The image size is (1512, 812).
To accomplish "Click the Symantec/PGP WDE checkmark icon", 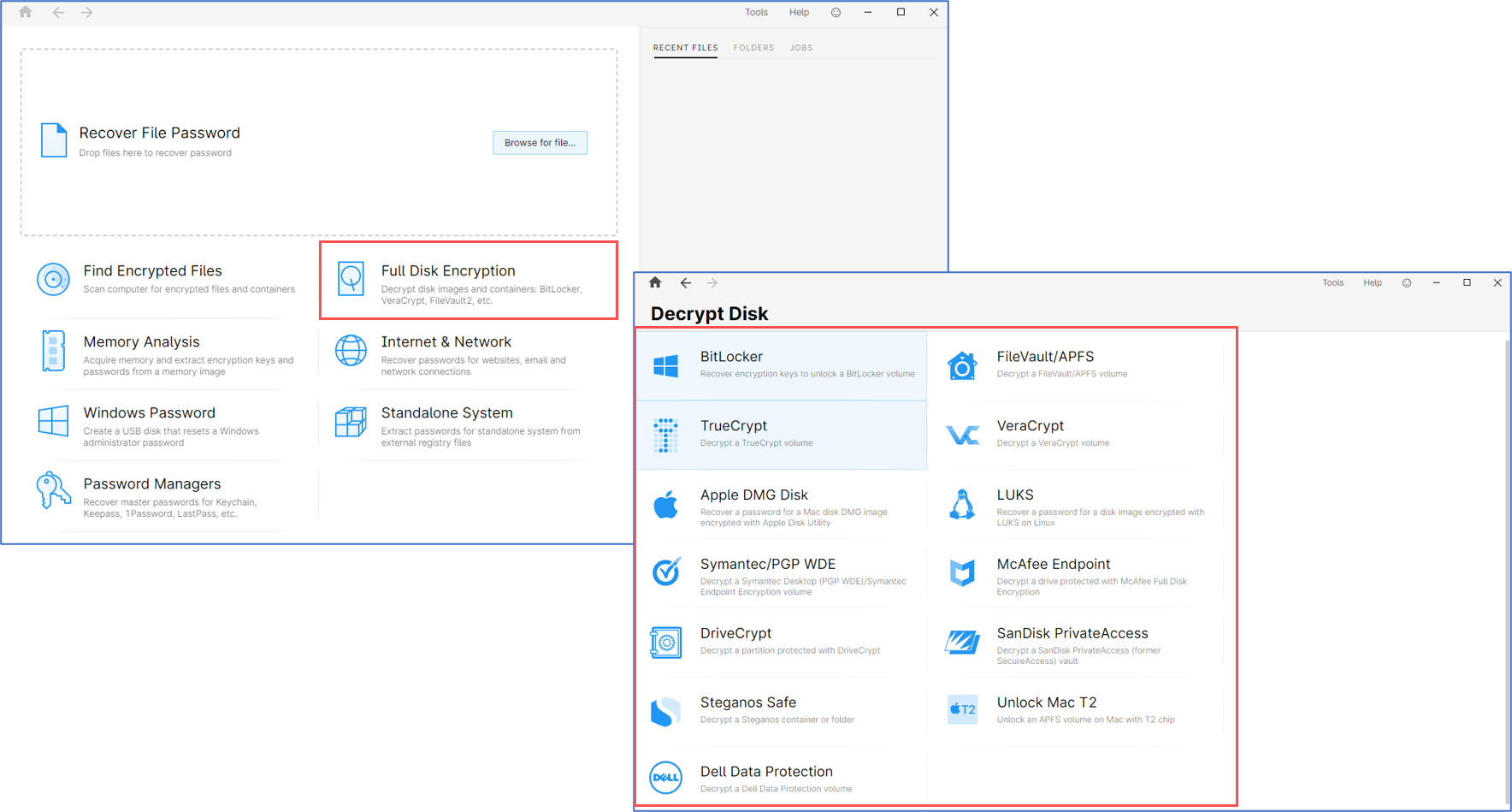I will point(666,572).
